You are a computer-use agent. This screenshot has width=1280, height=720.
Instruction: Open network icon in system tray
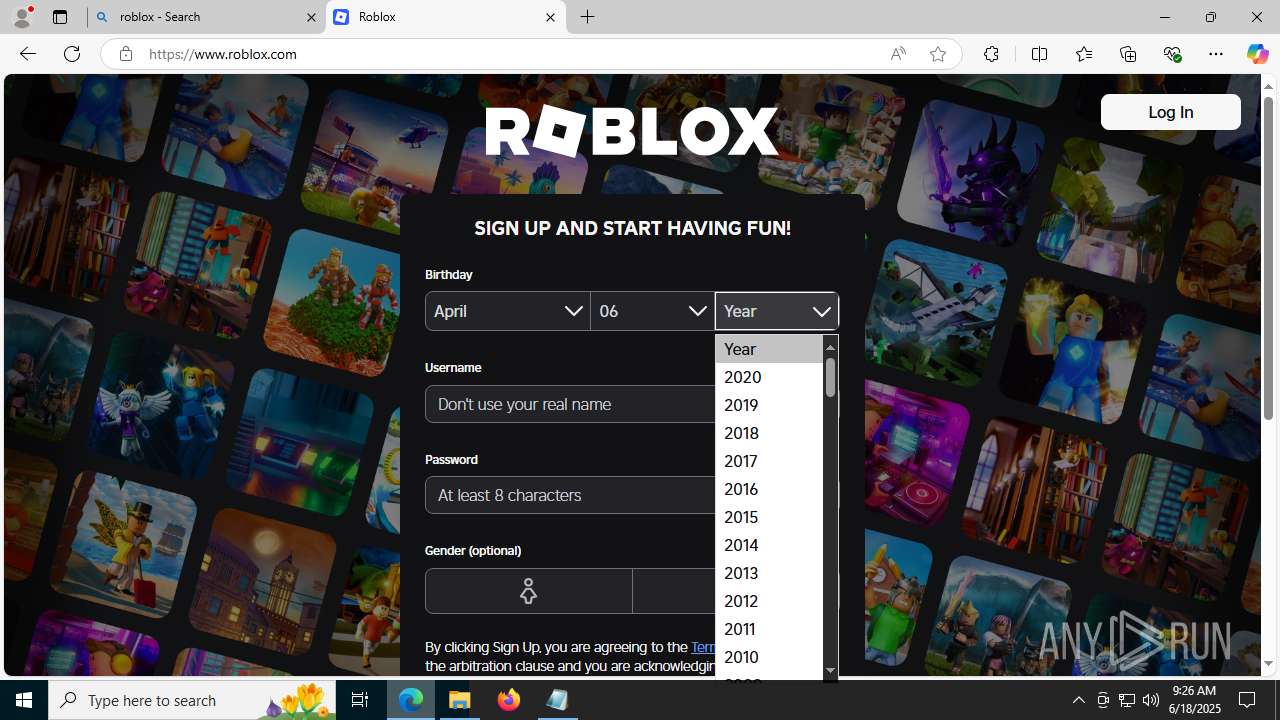click(1127, 700)
